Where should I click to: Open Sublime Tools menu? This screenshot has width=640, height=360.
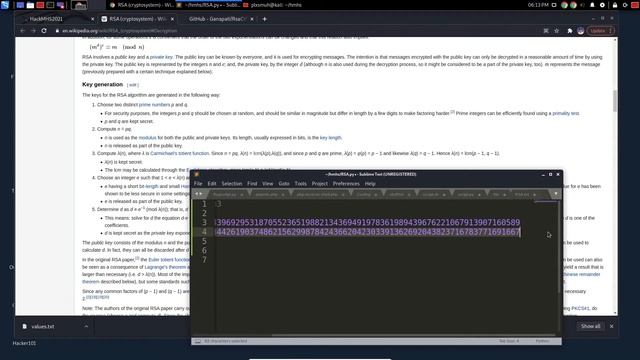(300, 184)
